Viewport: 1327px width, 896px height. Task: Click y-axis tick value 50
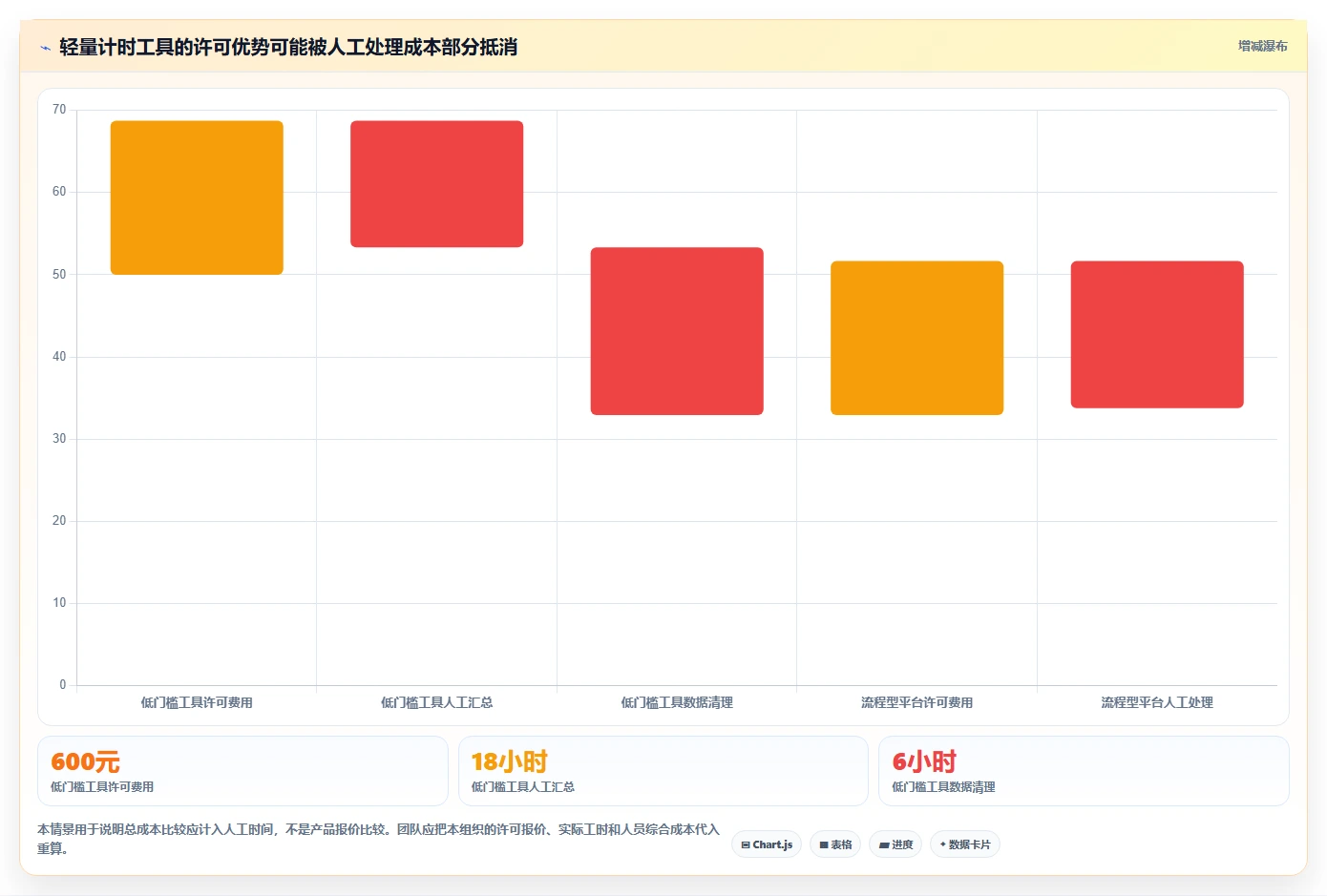coord(59,275)
